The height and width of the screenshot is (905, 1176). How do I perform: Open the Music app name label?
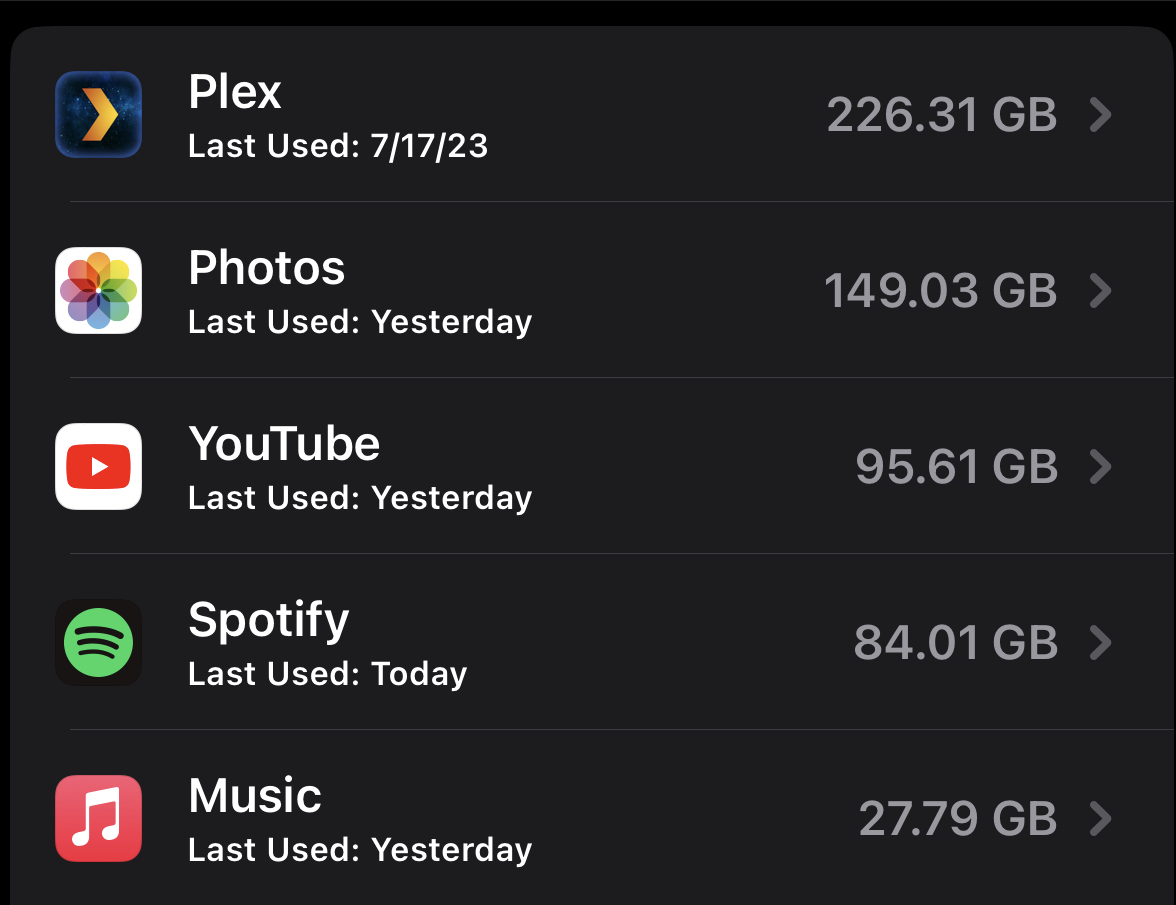[255, 795]
